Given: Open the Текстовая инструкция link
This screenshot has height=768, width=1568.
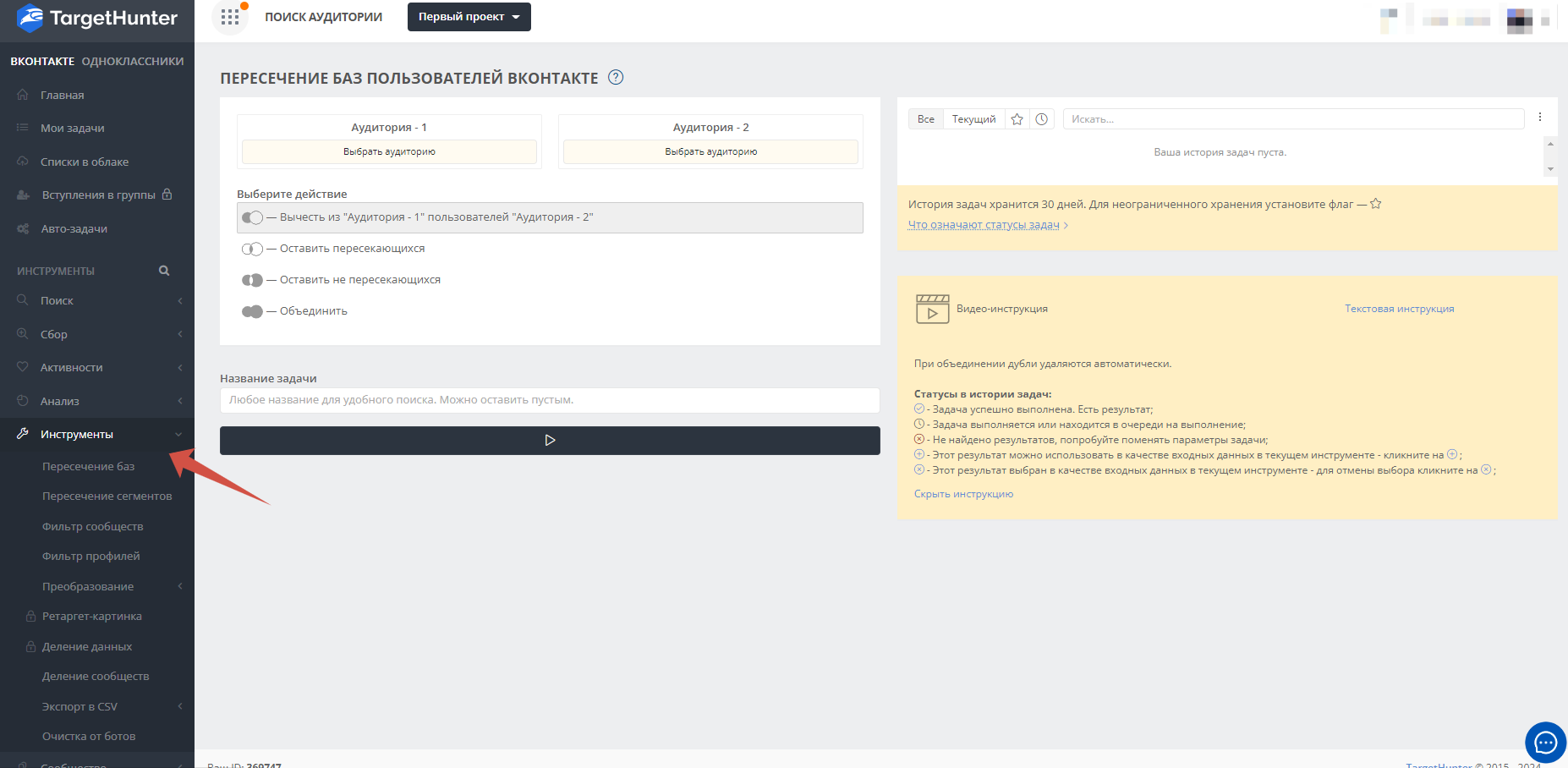Looking at the screenshot, I should click(1399, 309).
